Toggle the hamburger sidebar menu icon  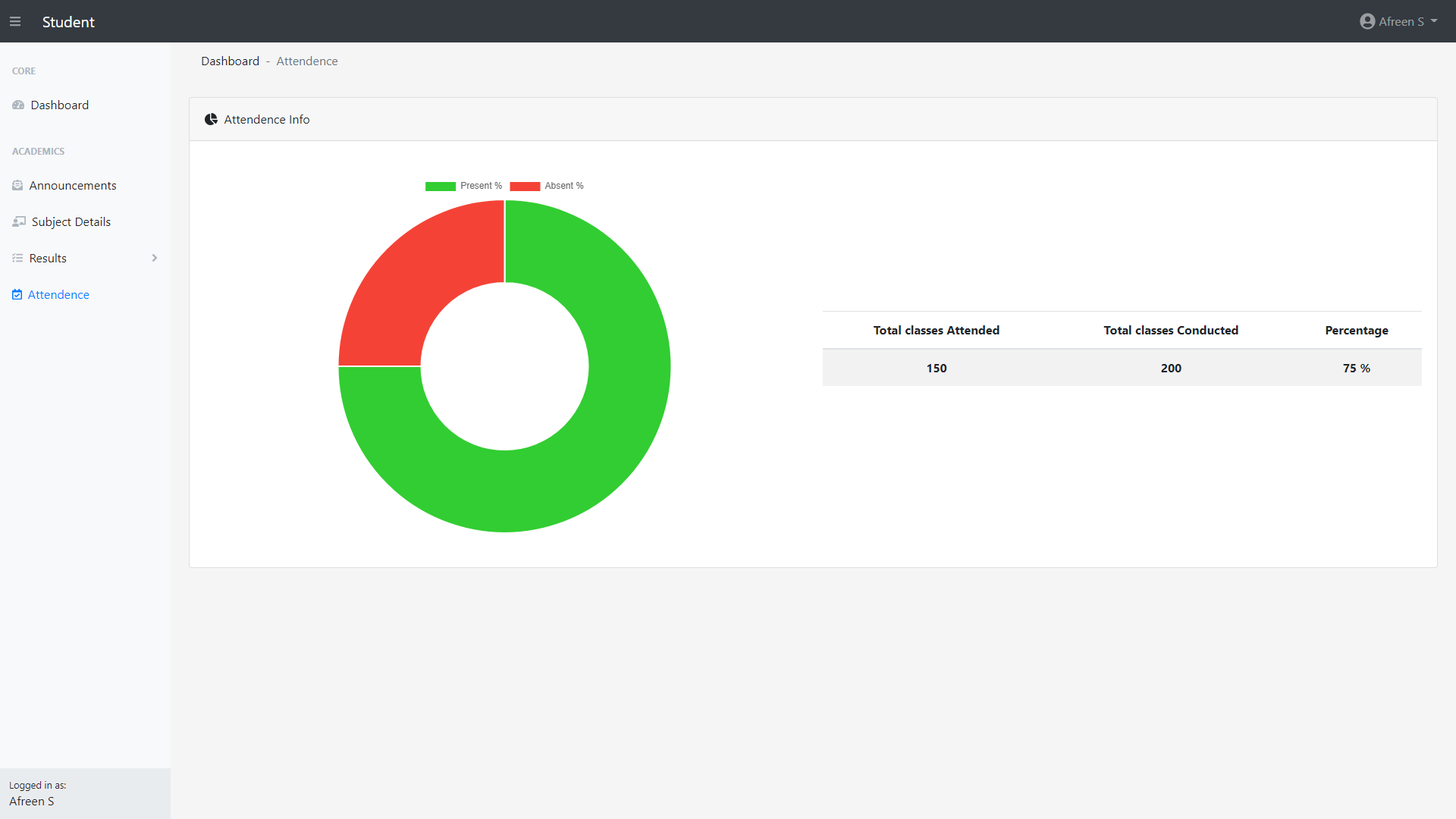(x=15, y=21)
